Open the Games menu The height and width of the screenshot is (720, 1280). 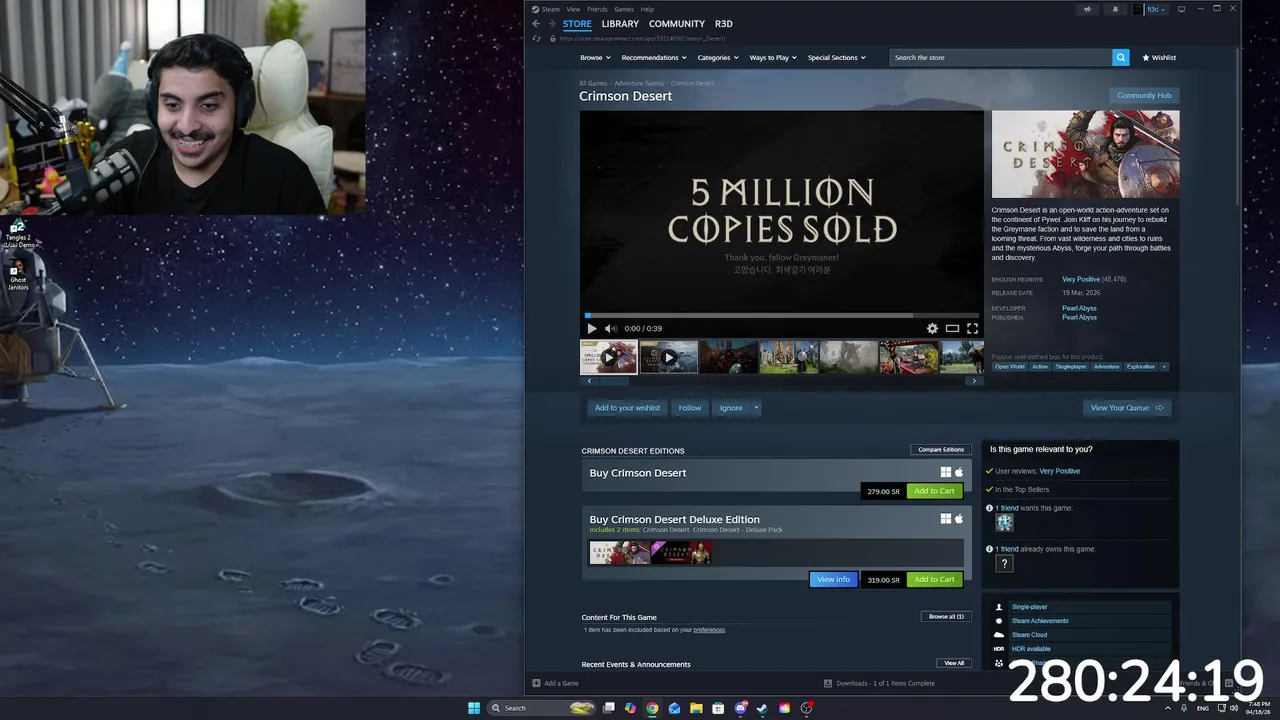tap(624, 9)
